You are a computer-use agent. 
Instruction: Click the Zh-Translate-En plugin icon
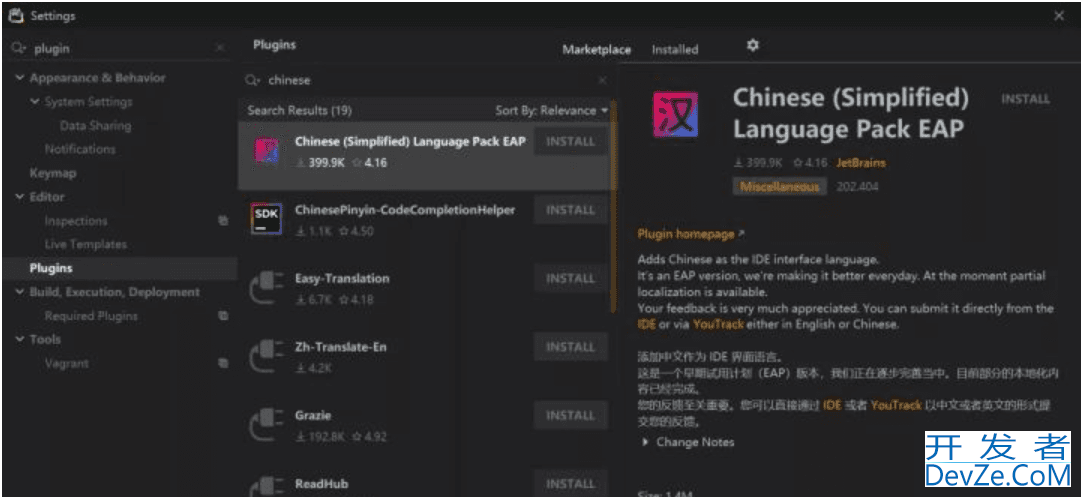(x=266, y=357)
